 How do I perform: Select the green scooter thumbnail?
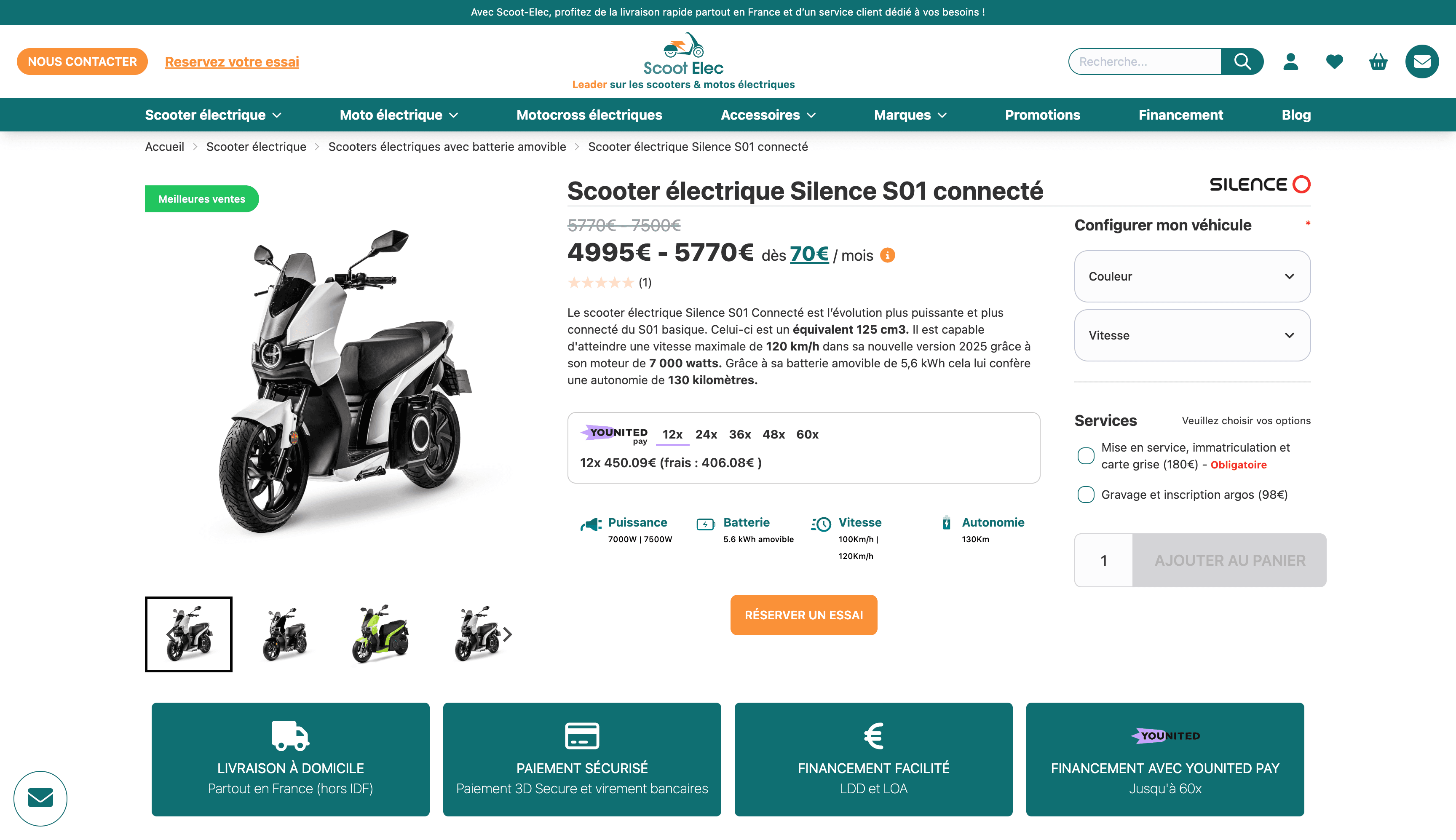click(x=380, y=634)
